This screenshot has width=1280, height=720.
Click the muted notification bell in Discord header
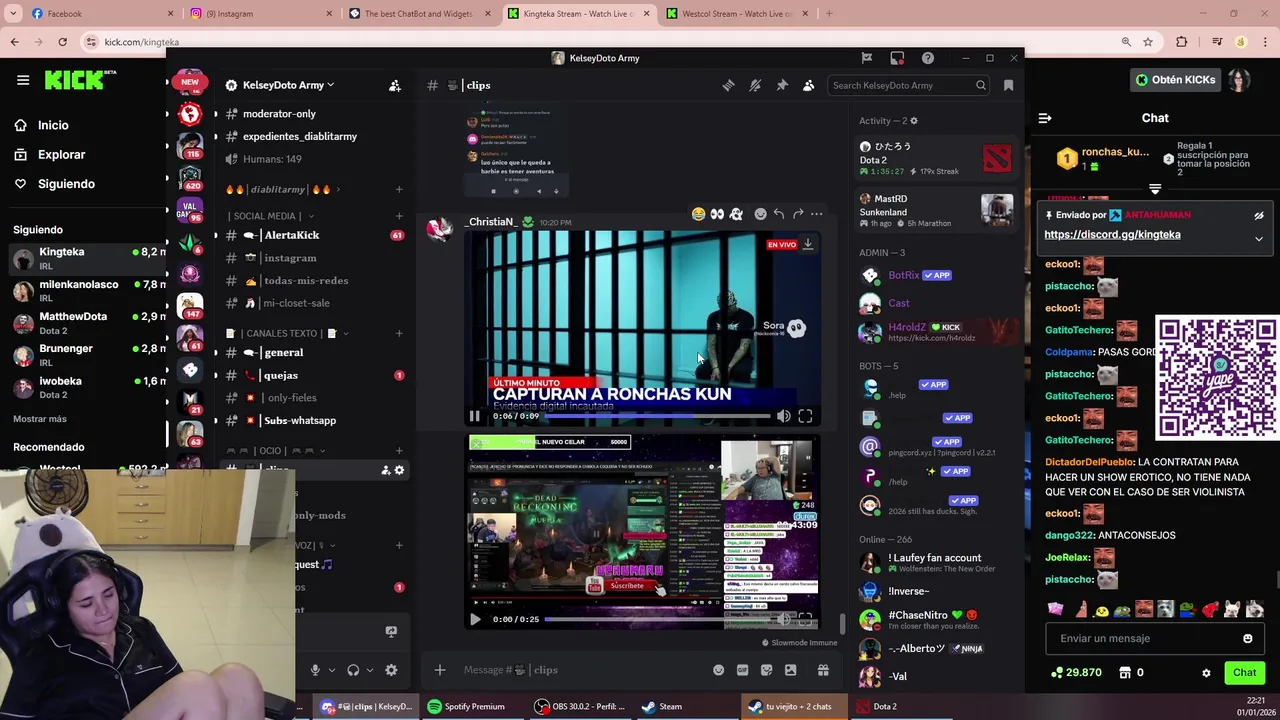coord(755,85)
